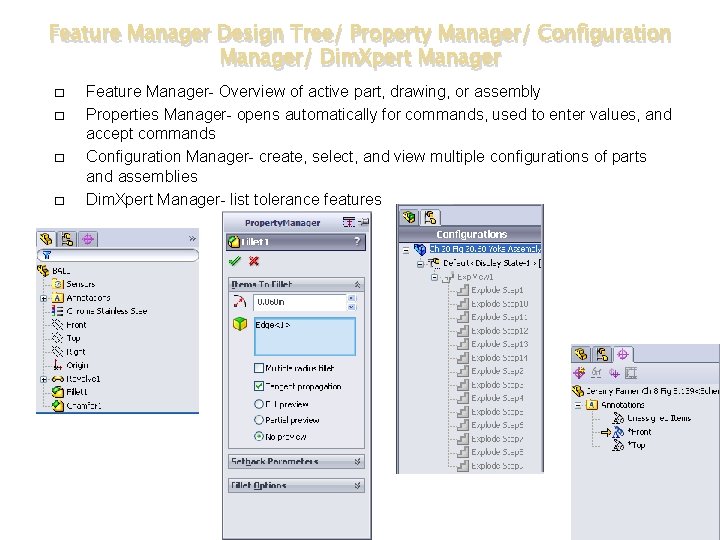Expand the Fillet Options section
This screenshot has height=540, width=720.
point(357,485)
